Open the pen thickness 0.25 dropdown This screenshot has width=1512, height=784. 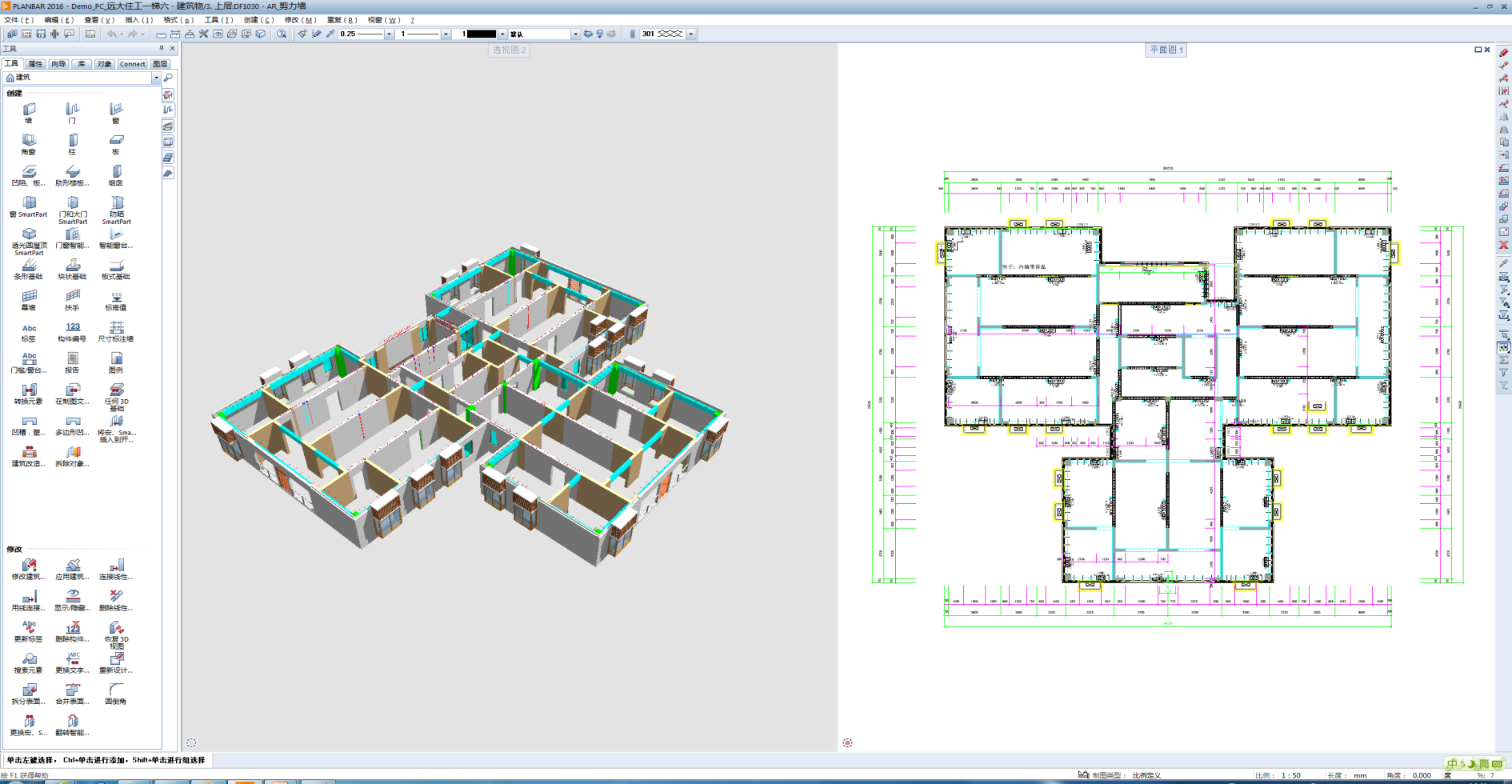coord(389,34)
